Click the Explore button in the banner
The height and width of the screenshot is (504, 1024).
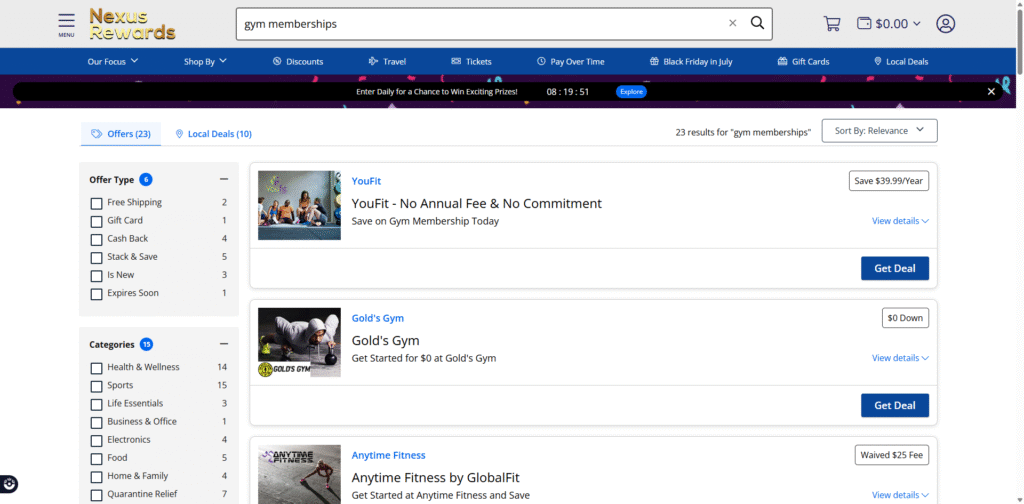point(631,91)
